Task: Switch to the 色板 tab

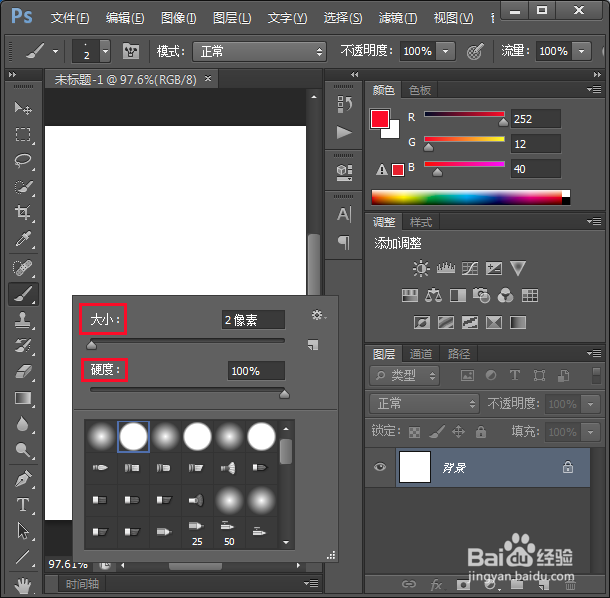Action: 419,90
